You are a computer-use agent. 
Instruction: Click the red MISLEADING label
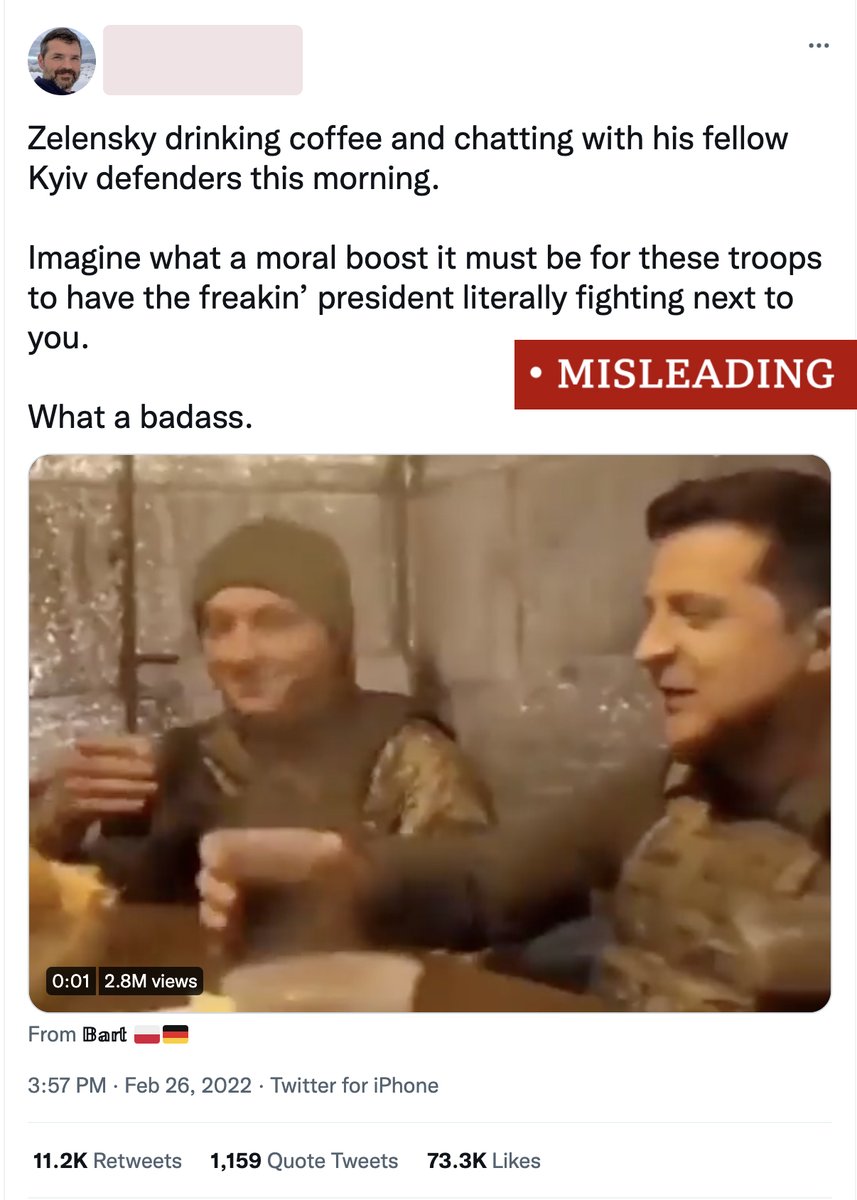pyautogui.click(x=685, y=374)
